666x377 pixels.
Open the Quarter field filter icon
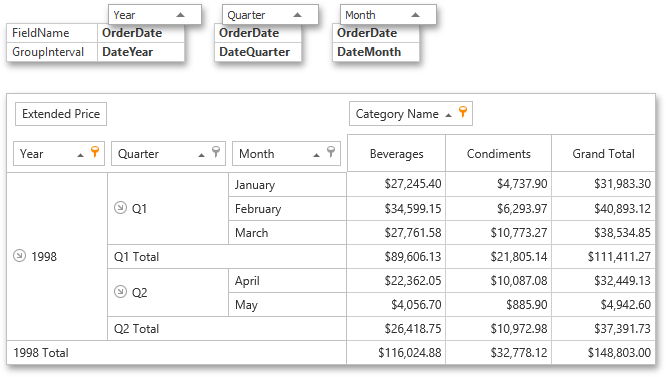click(216, 151)
